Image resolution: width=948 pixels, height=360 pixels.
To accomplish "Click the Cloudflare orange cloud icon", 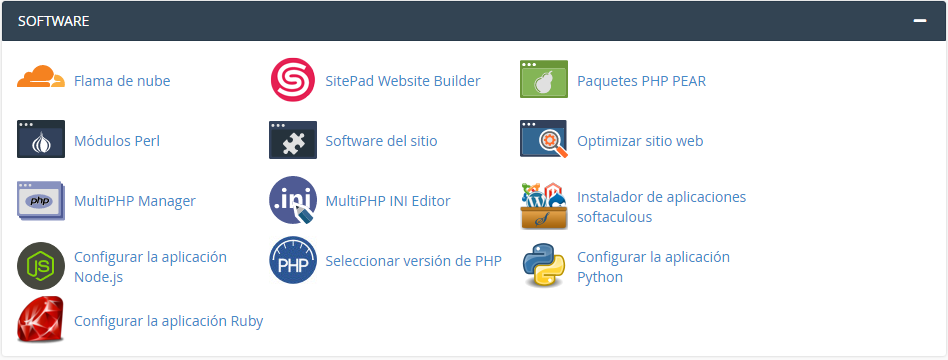I will 41,77.
